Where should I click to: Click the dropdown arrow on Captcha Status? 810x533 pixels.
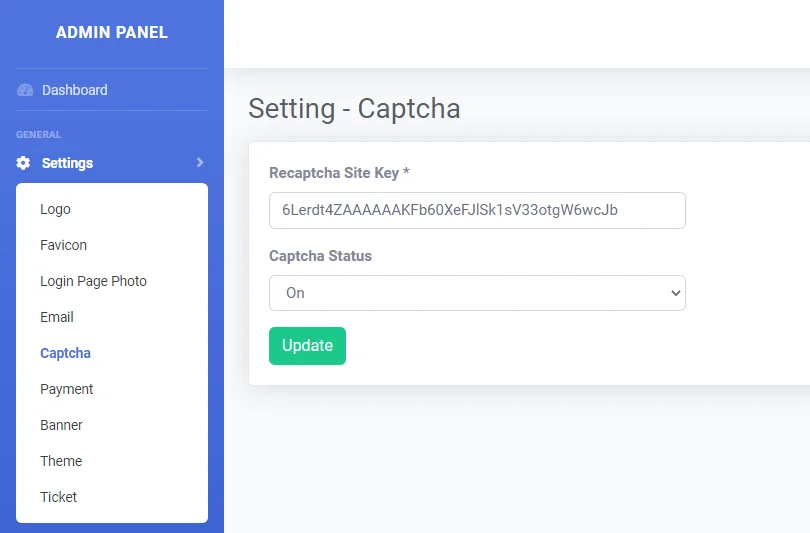click(x=675, y=293)
